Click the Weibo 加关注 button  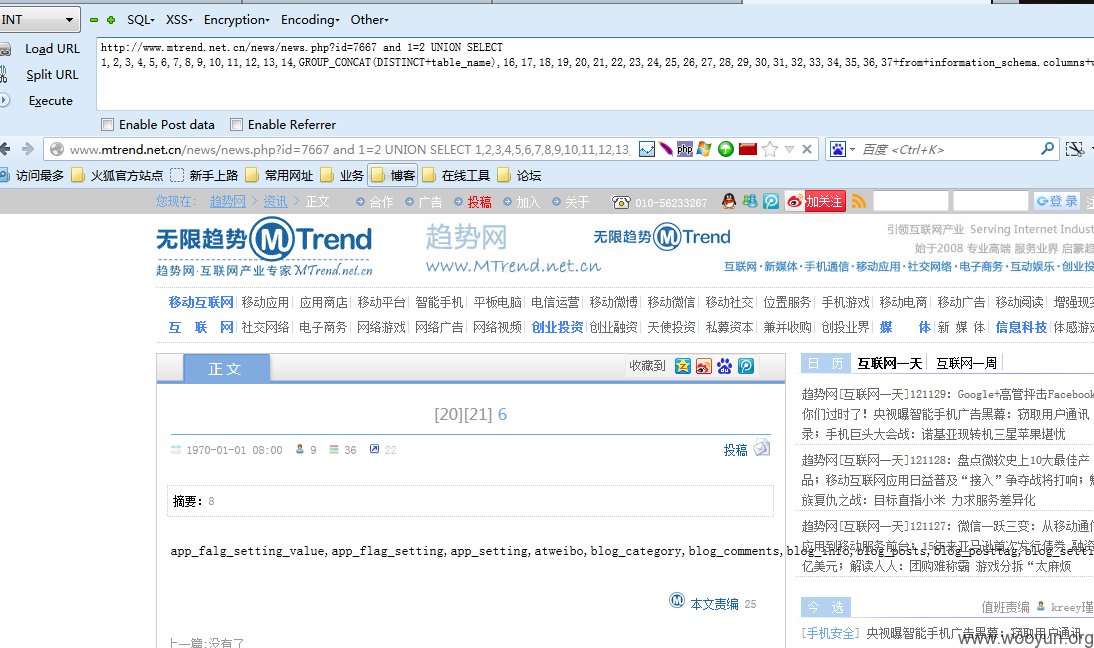pos(816,202)
